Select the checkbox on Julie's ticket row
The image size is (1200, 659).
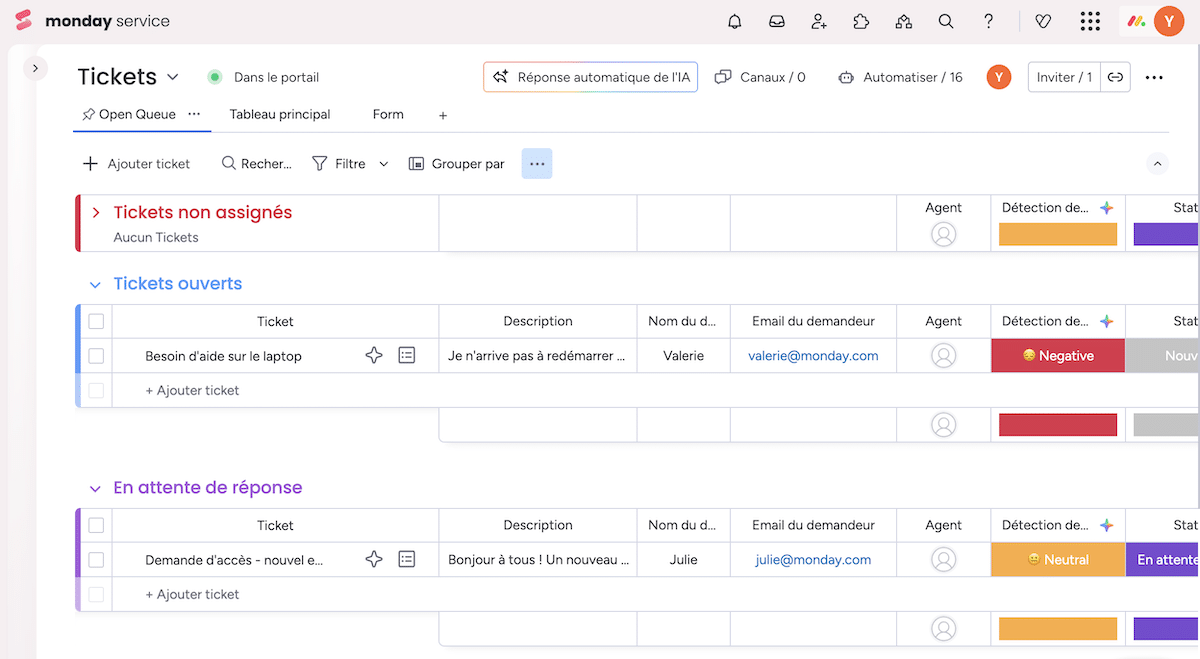click(x=96, y=559)
